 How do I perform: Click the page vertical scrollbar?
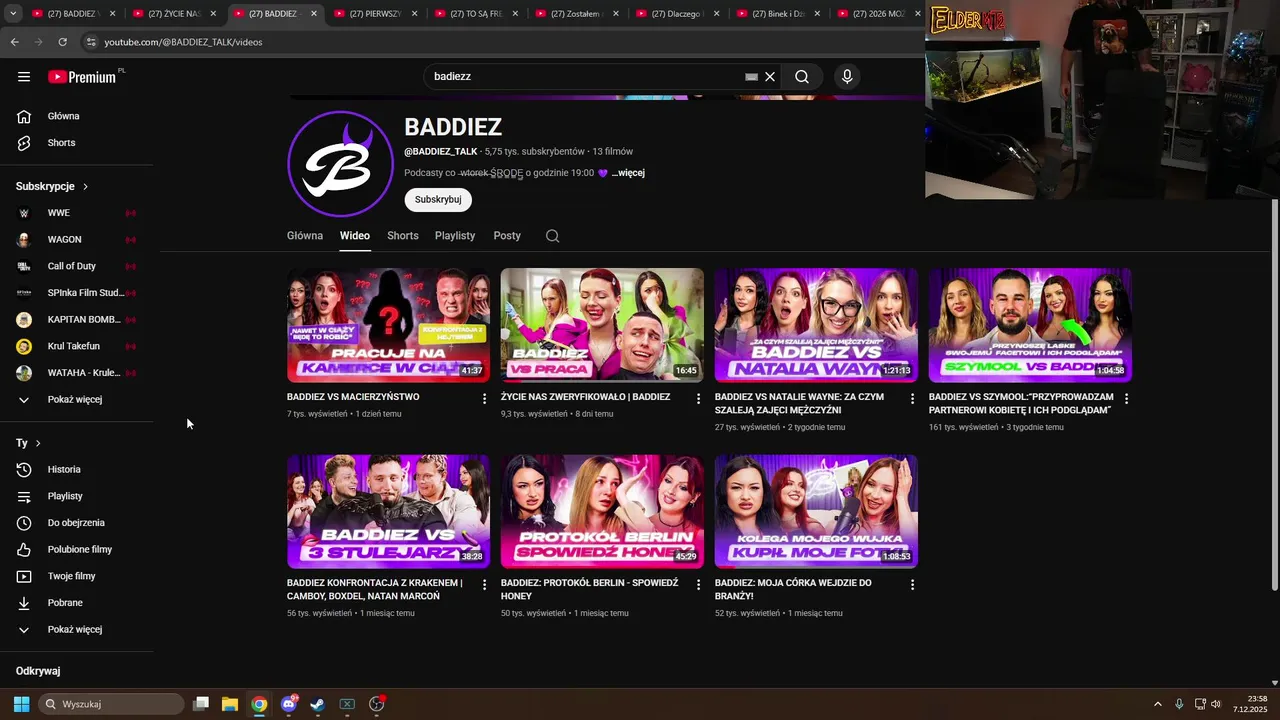[x=1274, y=394]
